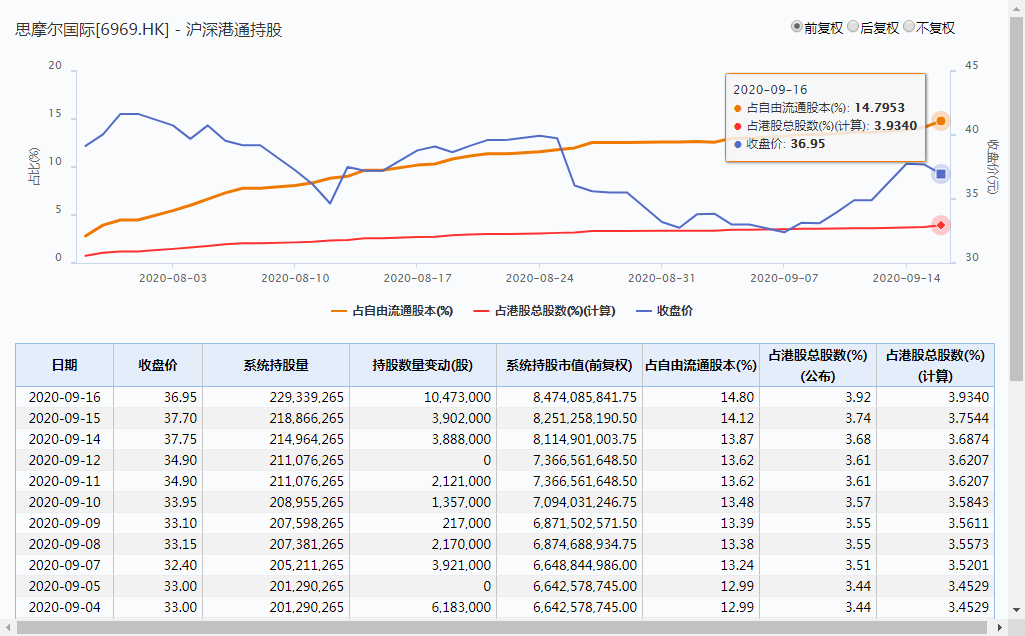Click the horizontal scrollbar thumb

click(501, 628)
